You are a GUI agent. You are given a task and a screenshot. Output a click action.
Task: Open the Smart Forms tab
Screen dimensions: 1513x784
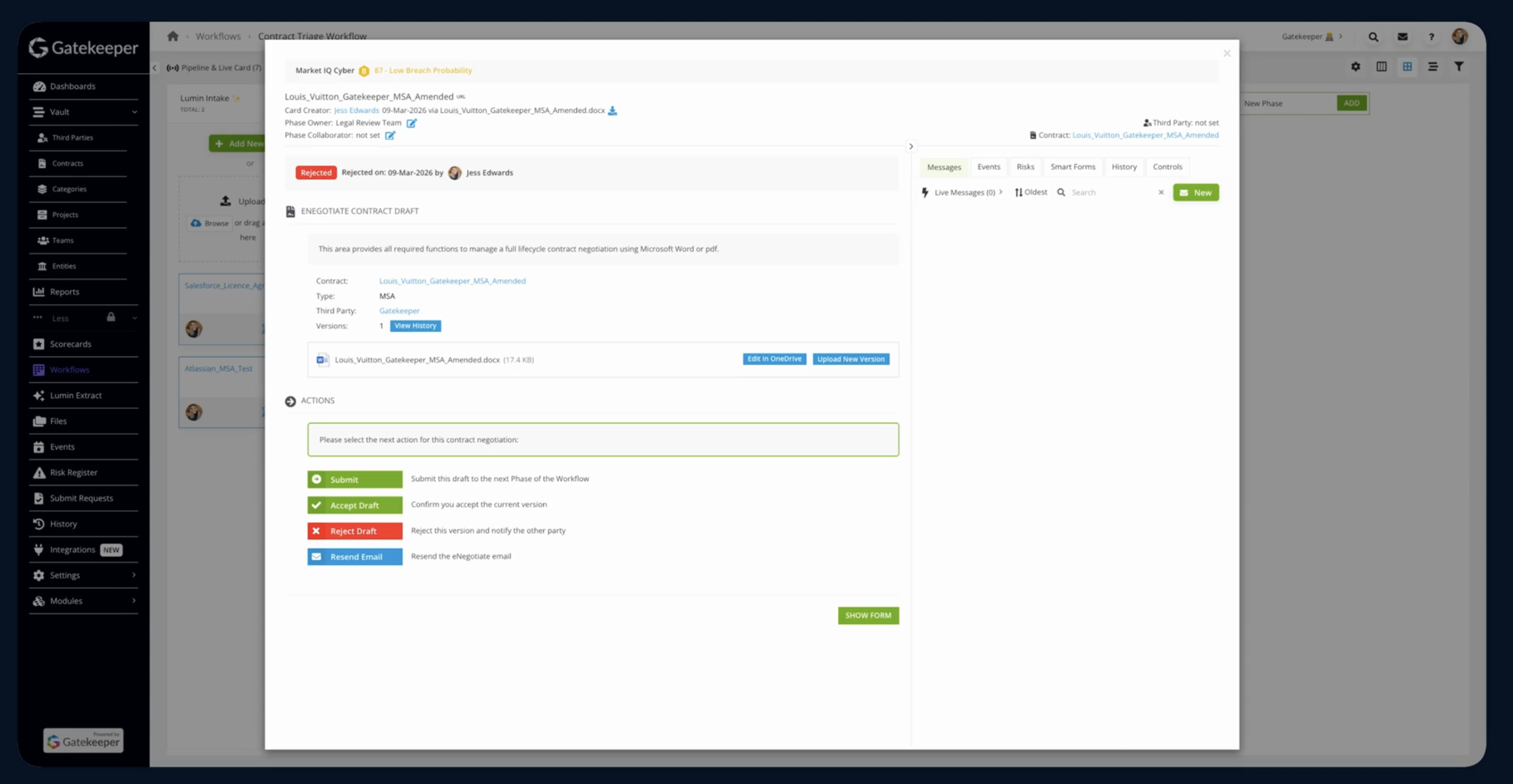click(1073, 167)
